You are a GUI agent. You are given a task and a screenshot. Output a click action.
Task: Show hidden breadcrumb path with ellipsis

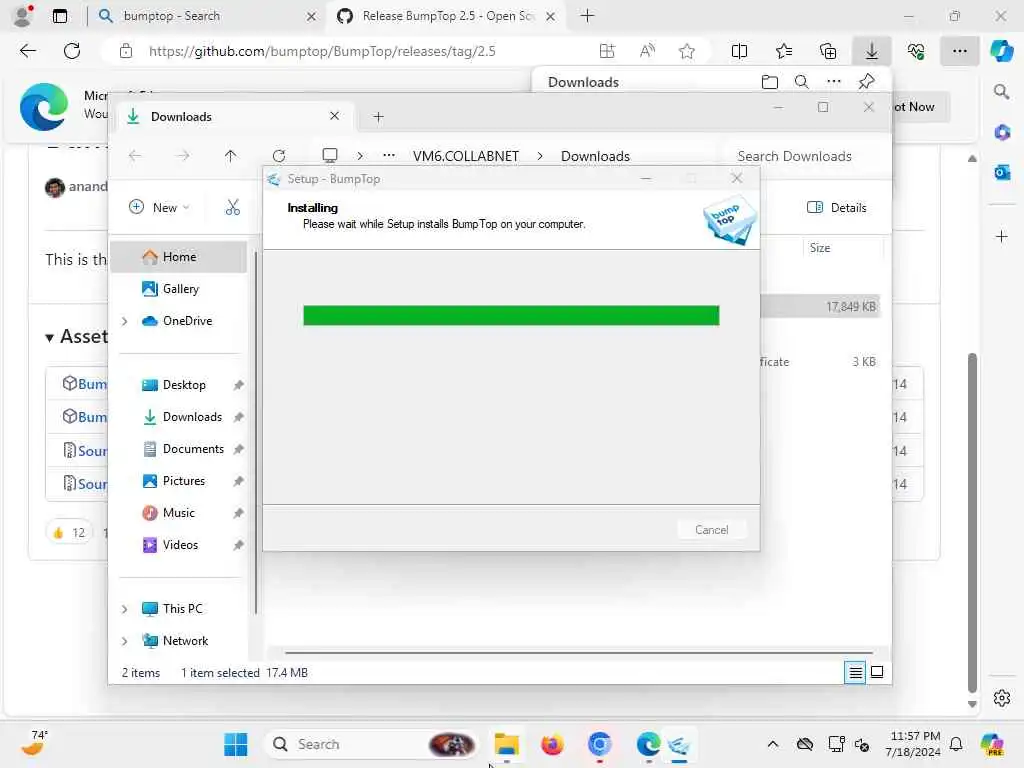[x=389, y=155]
